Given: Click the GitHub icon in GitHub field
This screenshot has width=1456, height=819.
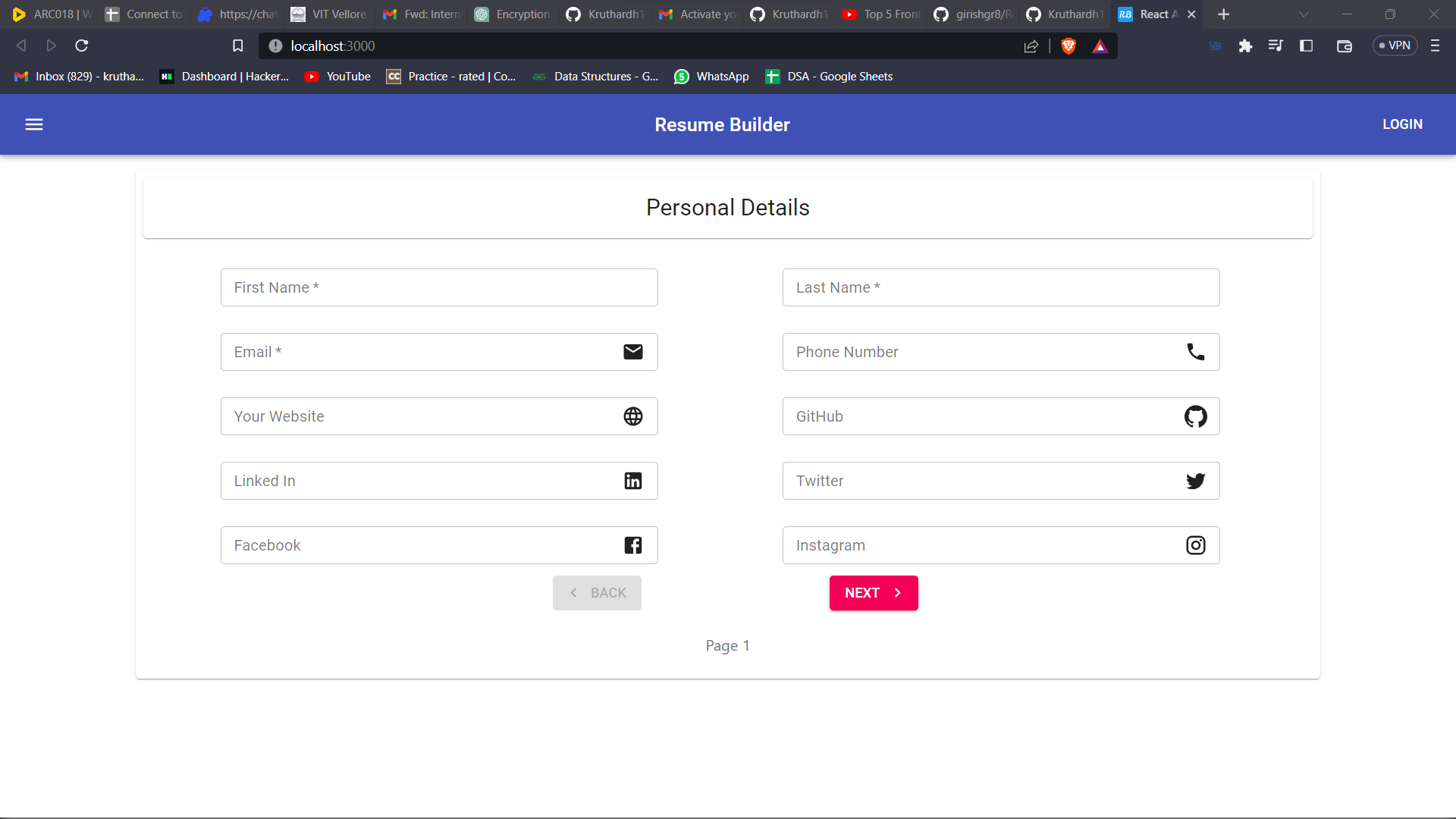Looking at the screenshot, I should 1195,416.
